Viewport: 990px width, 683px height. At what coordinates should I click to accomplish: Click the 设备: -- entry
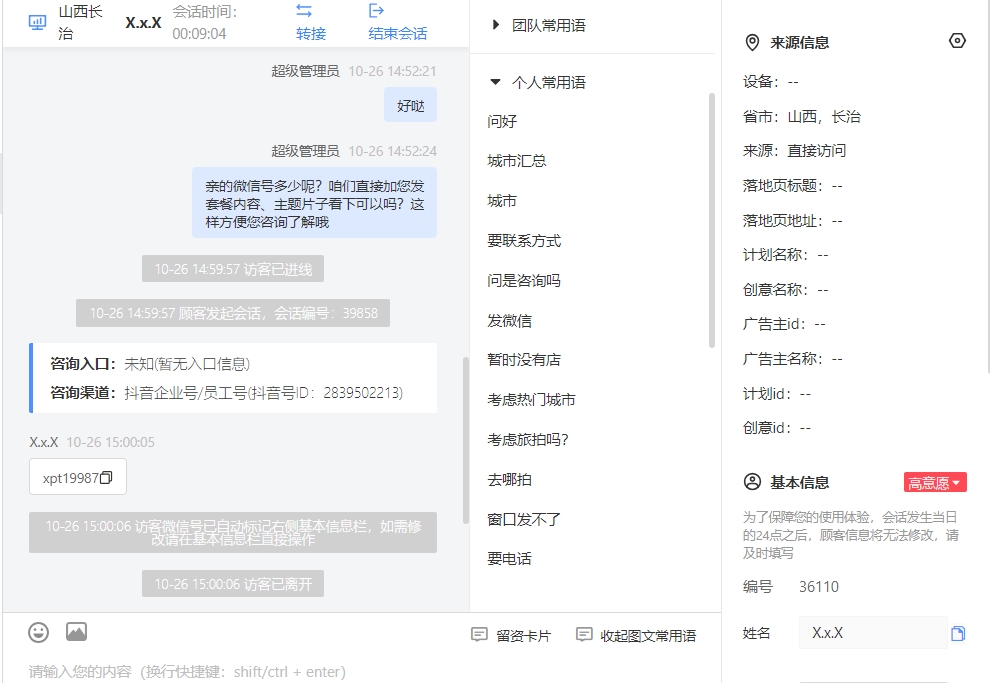click(x=771, y=82)
